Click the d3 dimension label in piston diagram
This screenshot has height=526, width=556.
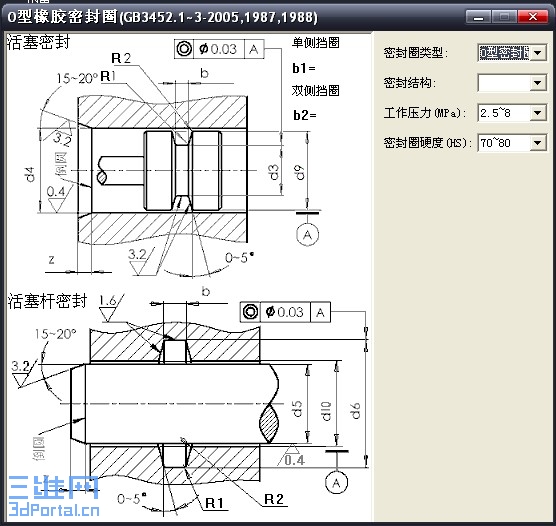[274, 172]
